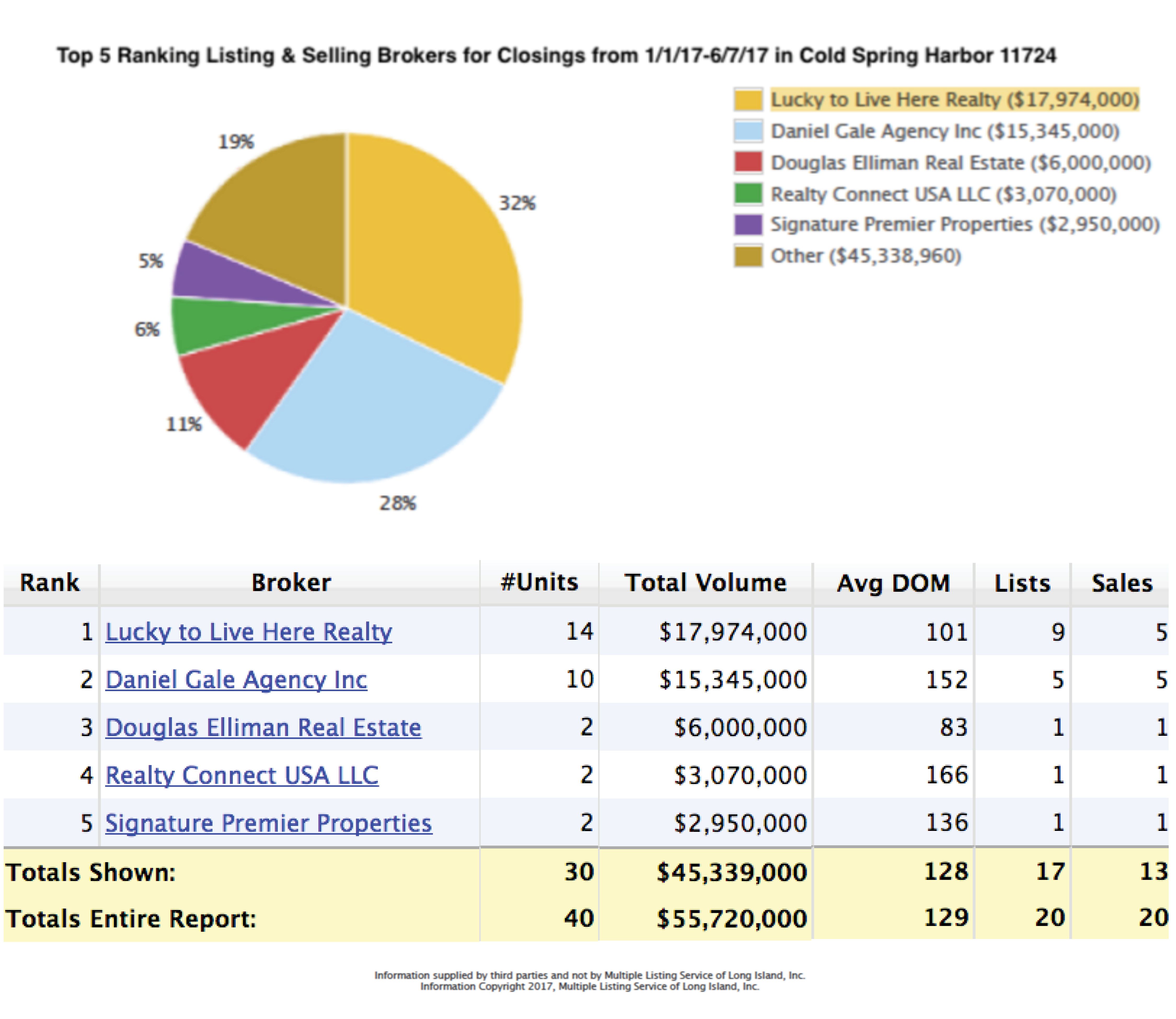Image resolution: width=1176 pixels, height=1019 pixels.
Task: Sort by the #Units column header
Action: point(539,583)
